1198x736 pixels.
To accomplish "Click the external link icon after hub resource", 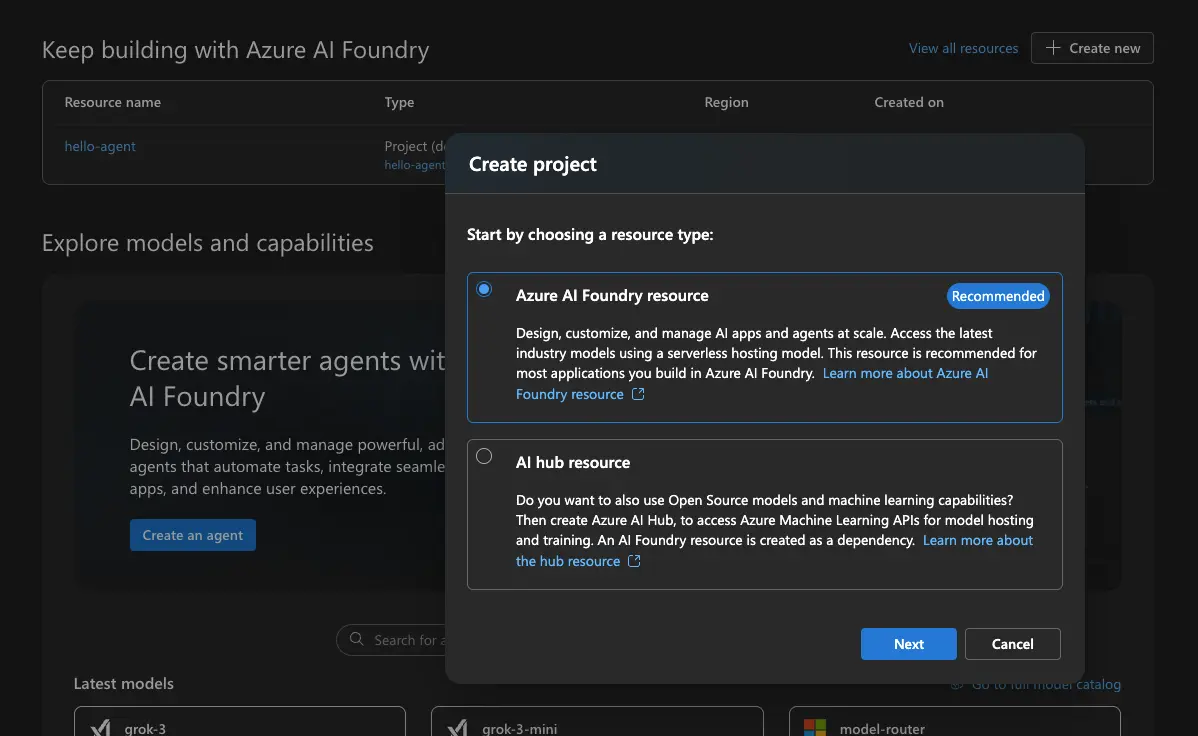I will click(634, 561).
